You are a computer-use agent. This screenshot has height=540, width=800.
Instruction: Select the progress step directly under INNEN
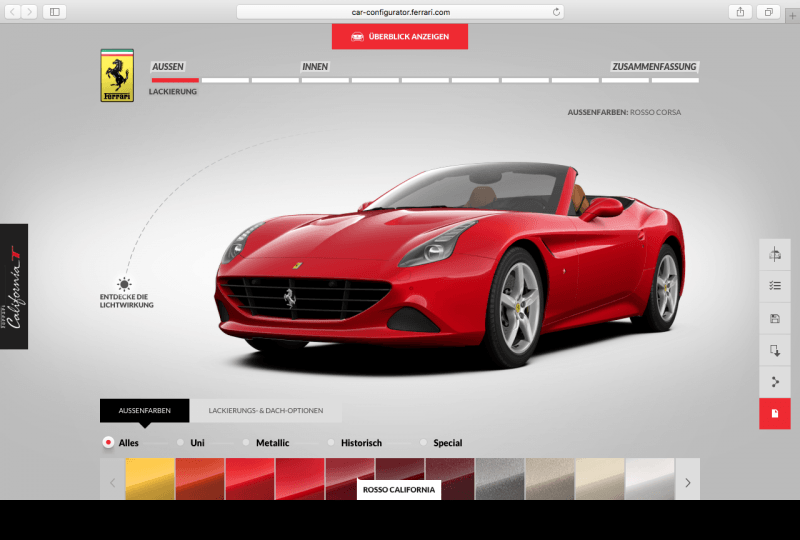325,80
